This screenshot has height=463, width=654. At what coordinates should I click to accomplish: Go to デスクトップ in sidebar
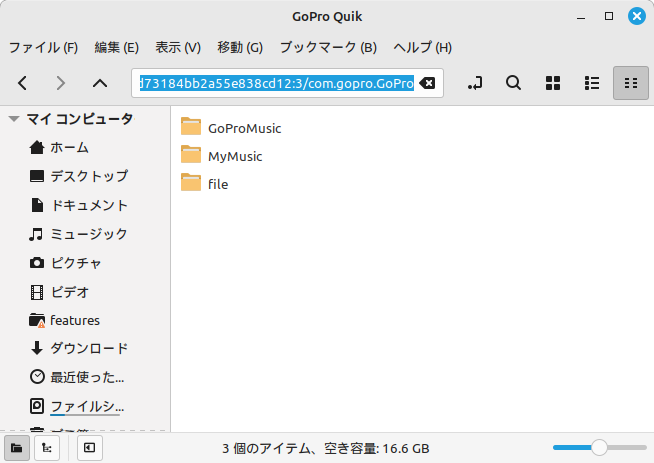(x=89, y=176)
